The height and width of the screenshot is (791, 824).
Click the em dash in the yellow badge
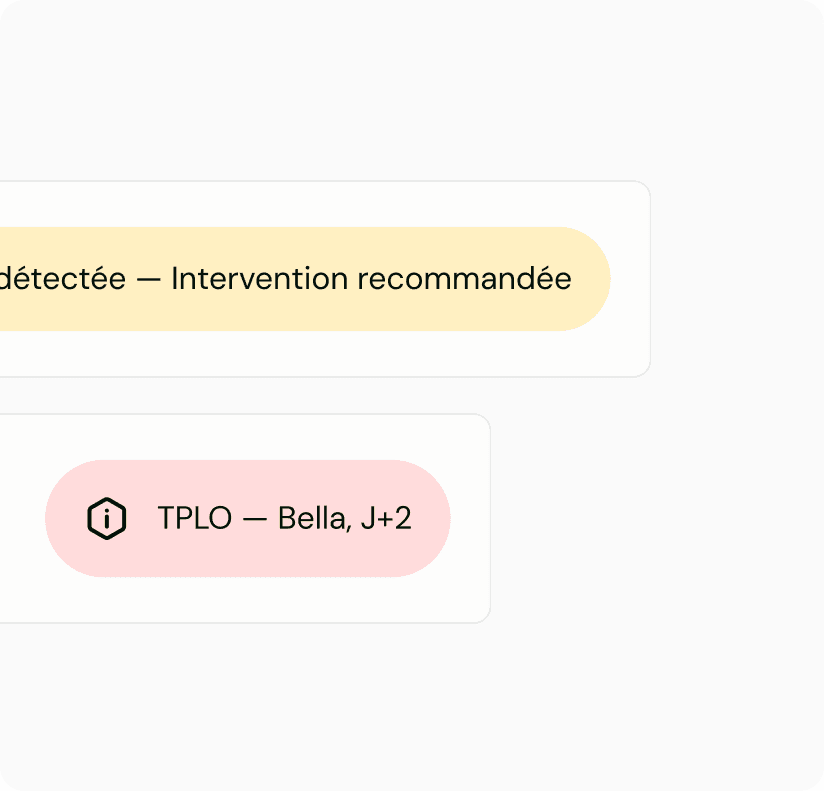(x=148, y=279)
